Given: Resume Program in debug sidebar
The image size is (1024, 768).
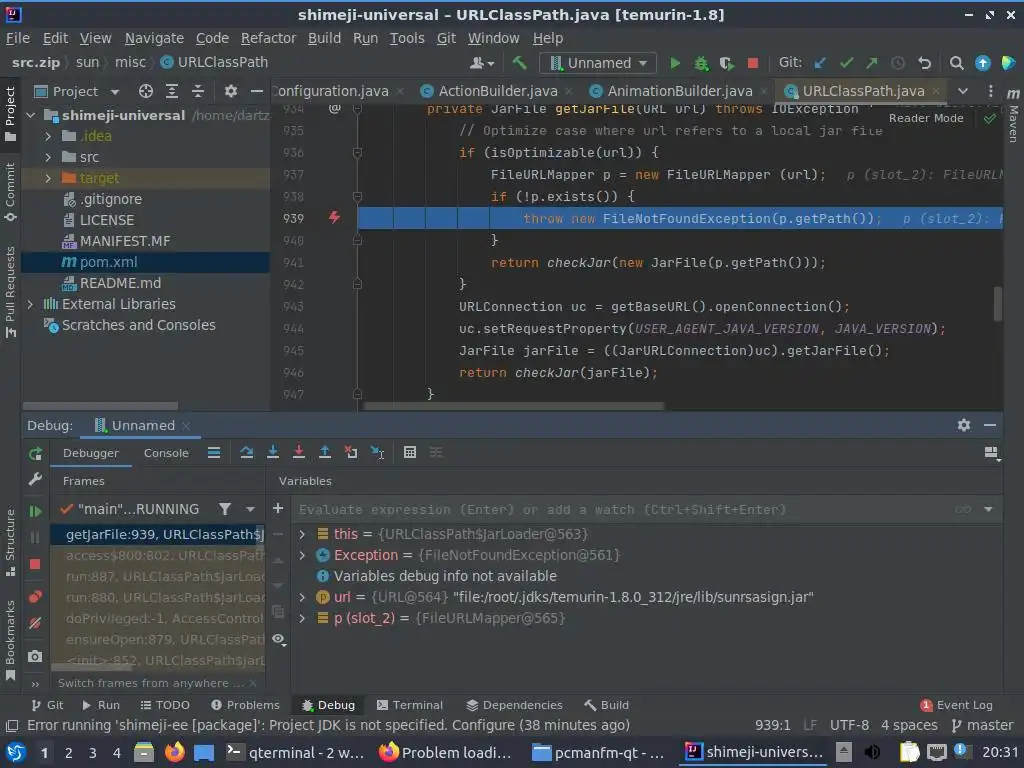Looking at the screenshot, I should [x=35, y=511].
